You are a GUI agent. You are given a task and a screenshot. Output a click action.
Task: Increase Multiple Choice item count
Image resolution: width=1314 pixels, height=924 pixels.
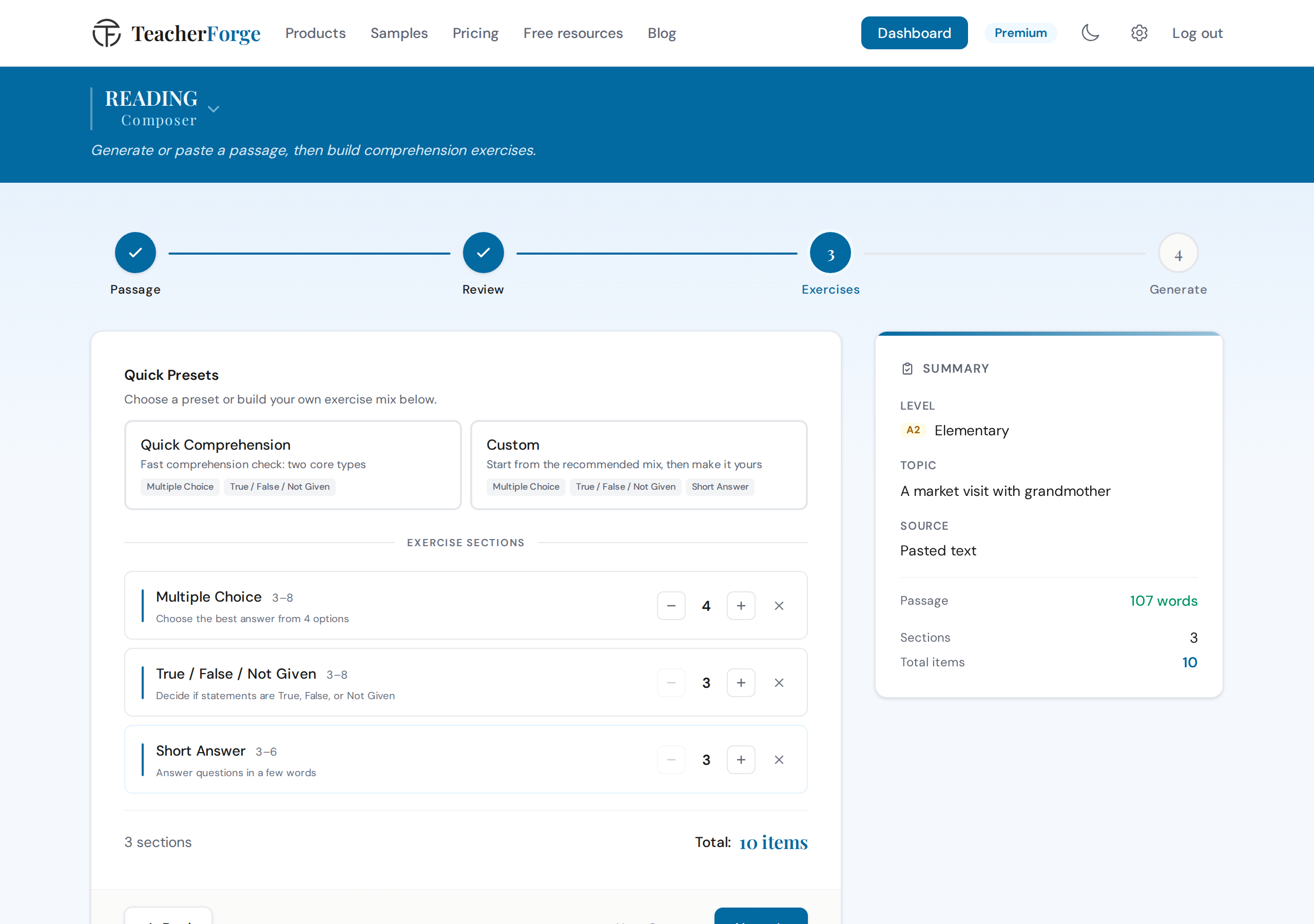pyautogui.click(x=741, y=606)
